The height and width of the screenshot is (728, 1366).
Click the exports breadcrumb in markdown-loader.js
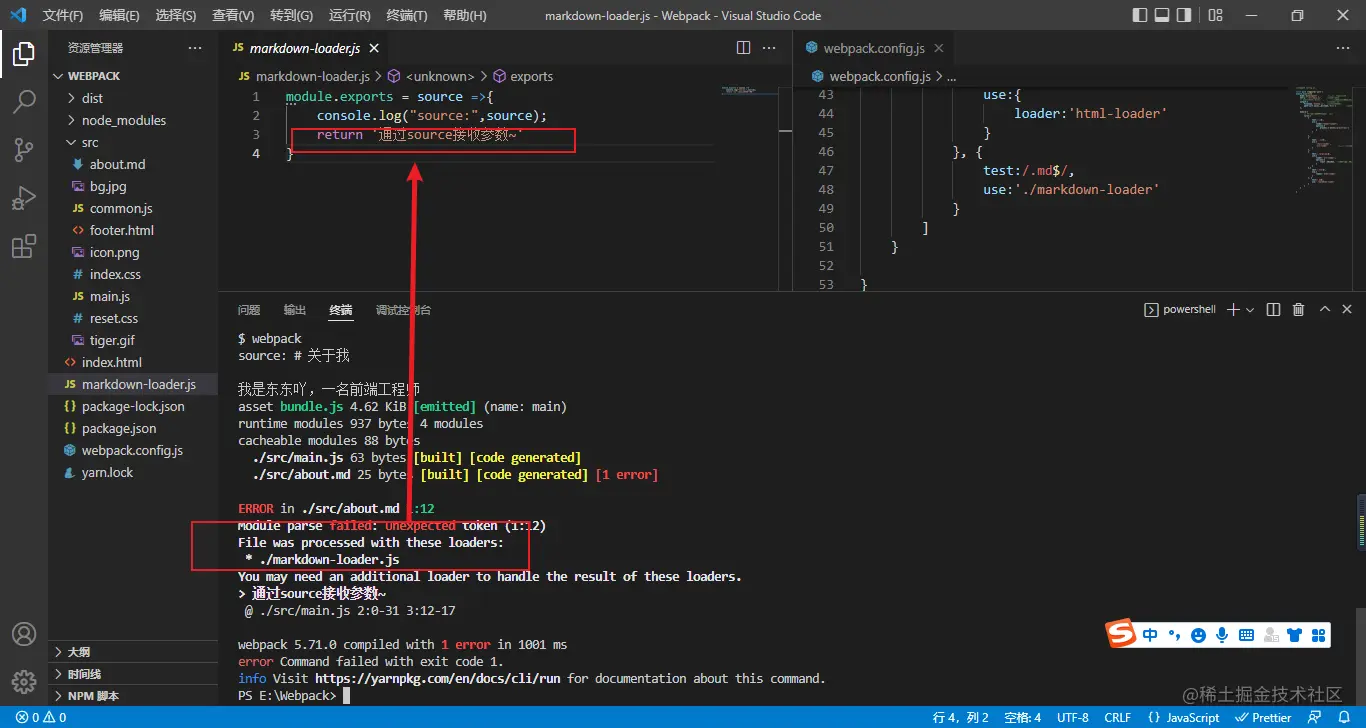pyautogui.click(x=522, y=76)
